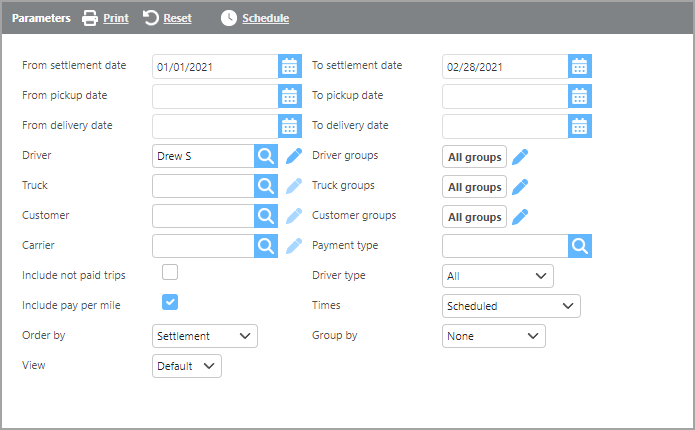Click the Driver field search magnifier

[x=265, y=156]
